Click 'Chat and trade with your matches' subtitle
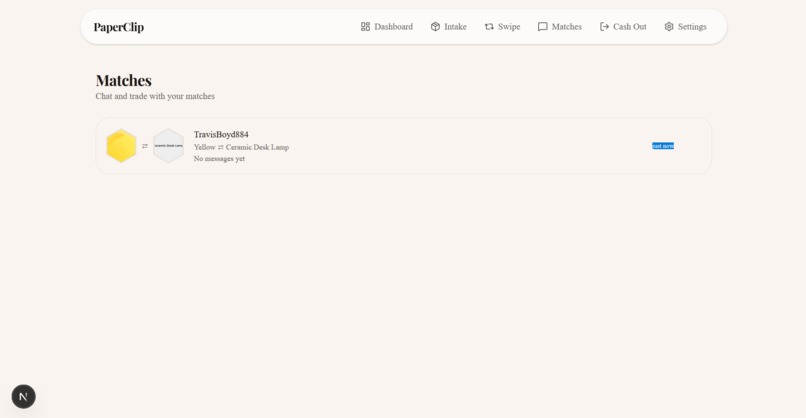806x418 pixels. coord(155,96)
